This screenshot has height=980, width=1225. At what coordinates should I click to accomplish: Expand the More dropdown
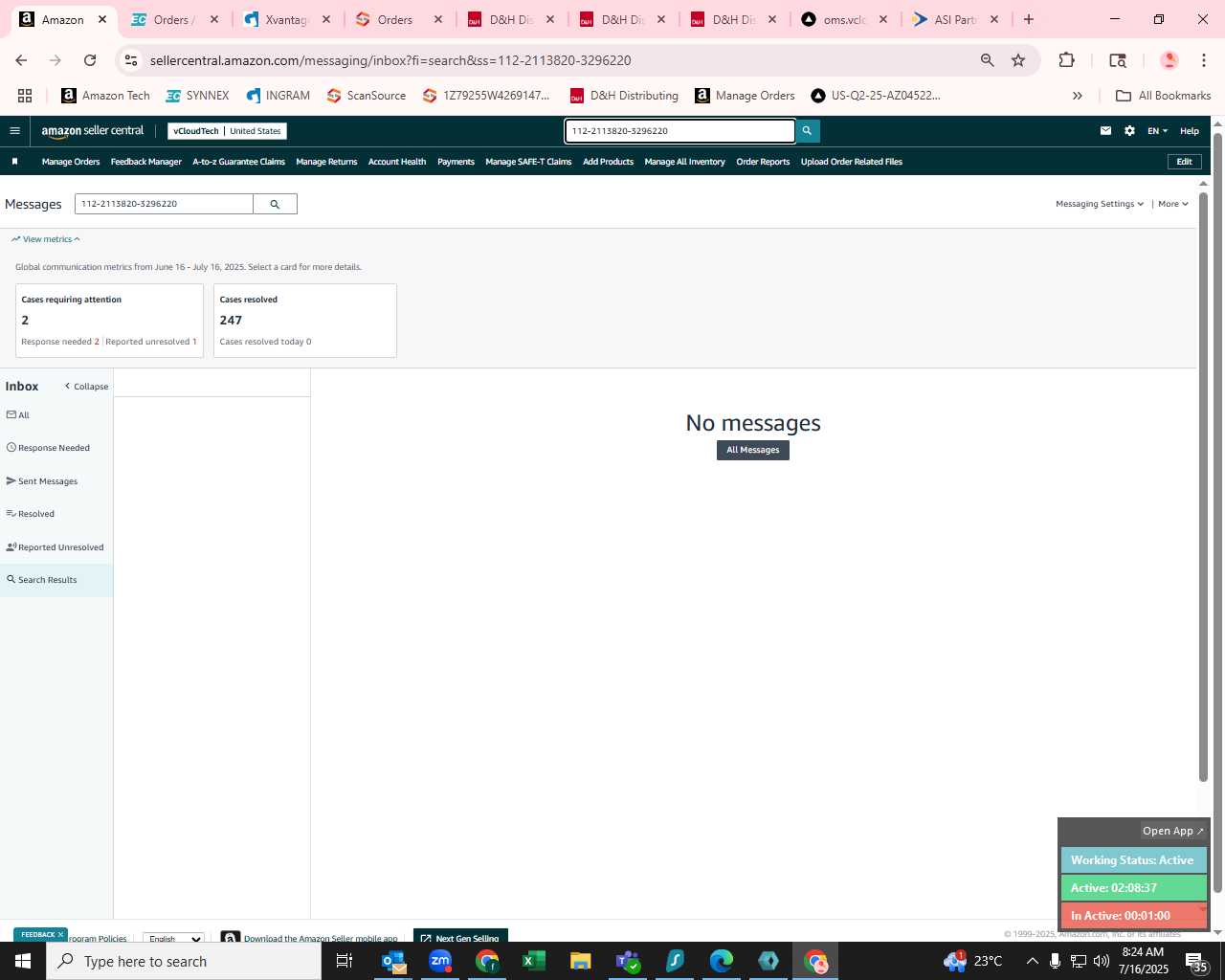pyautogui.click(x=1173, y=204)
